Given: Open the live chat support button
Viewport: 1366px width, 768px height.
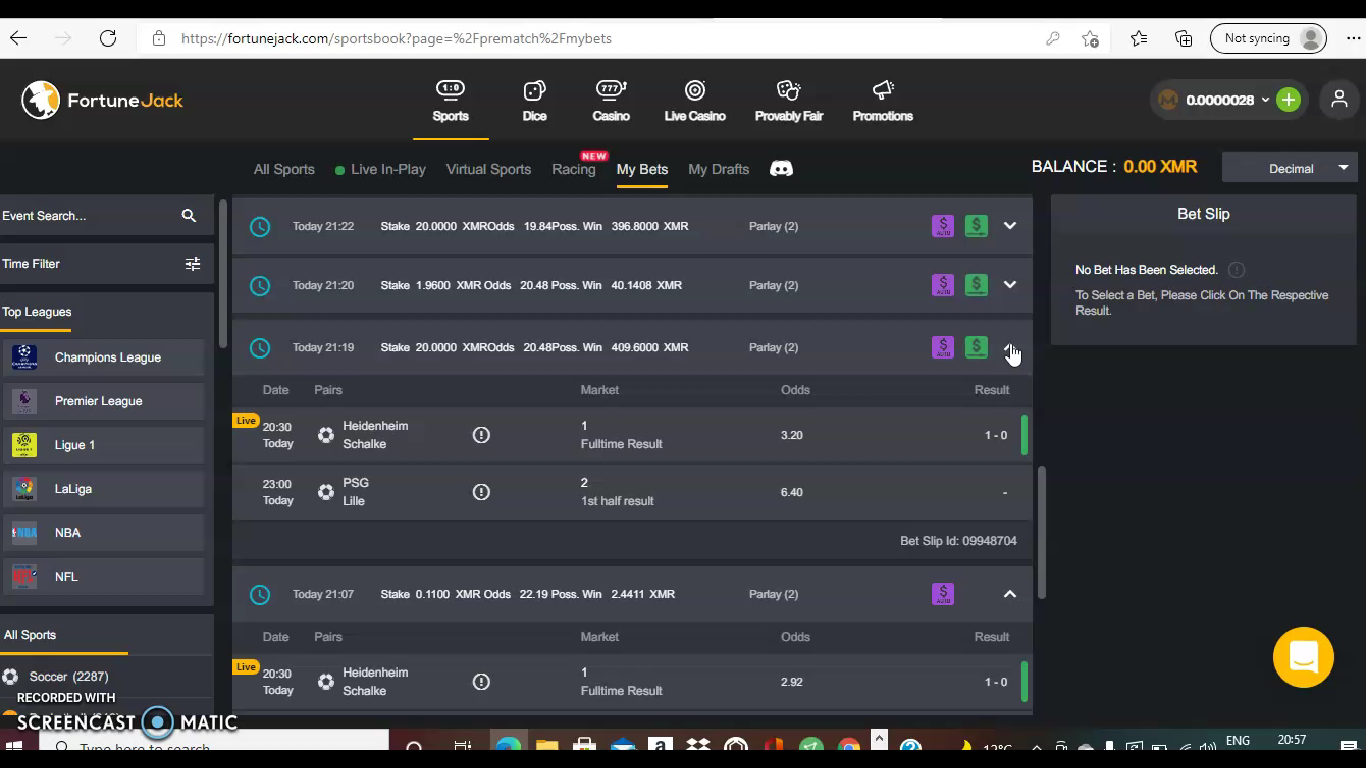Looking at the screenshot, I should (x=1303, y=657).
